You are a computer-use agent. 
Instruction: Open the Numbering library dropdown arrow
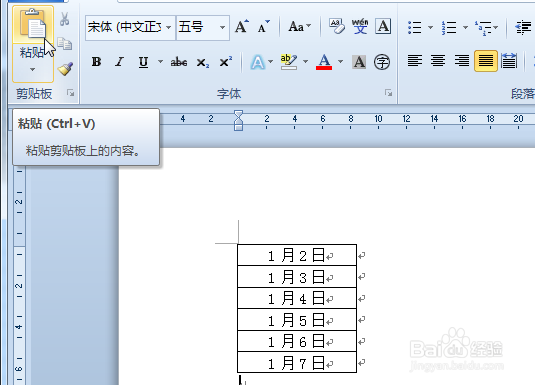point(465,27)
